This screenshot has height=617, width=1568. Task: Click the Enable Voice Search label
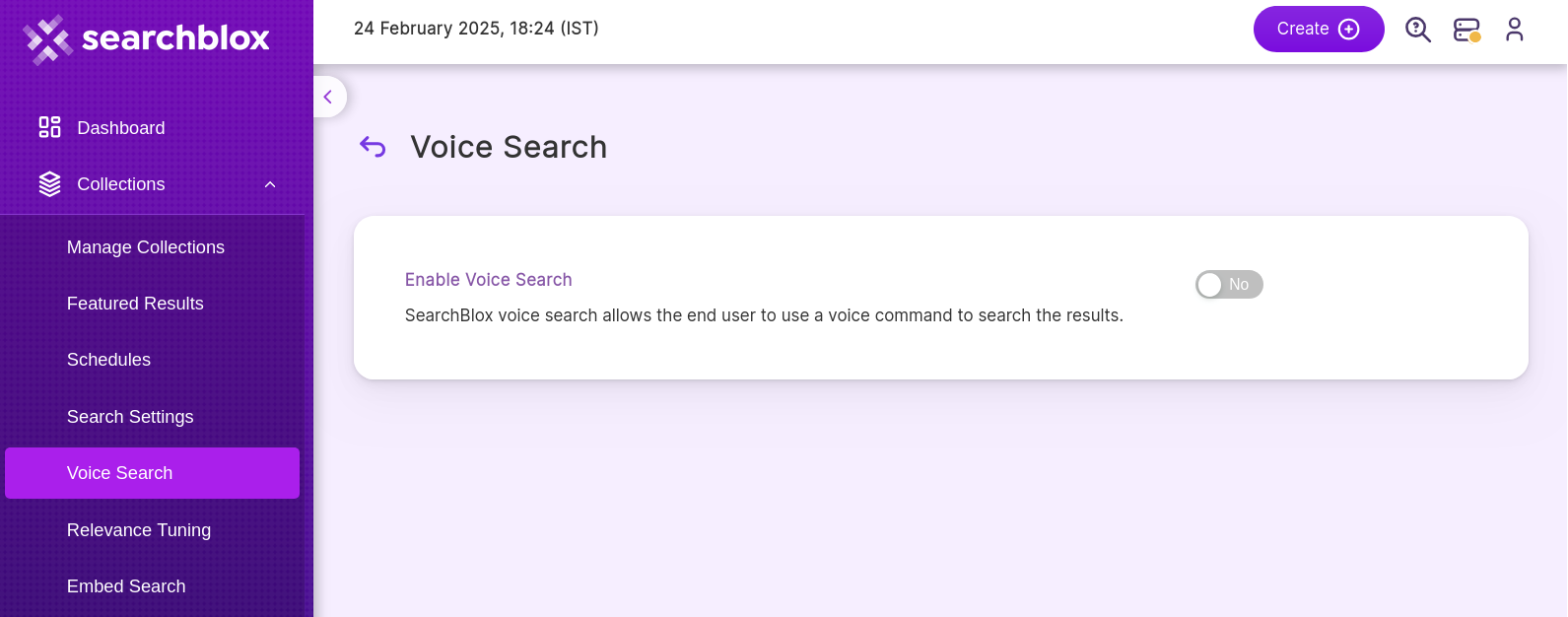[489, 280]
